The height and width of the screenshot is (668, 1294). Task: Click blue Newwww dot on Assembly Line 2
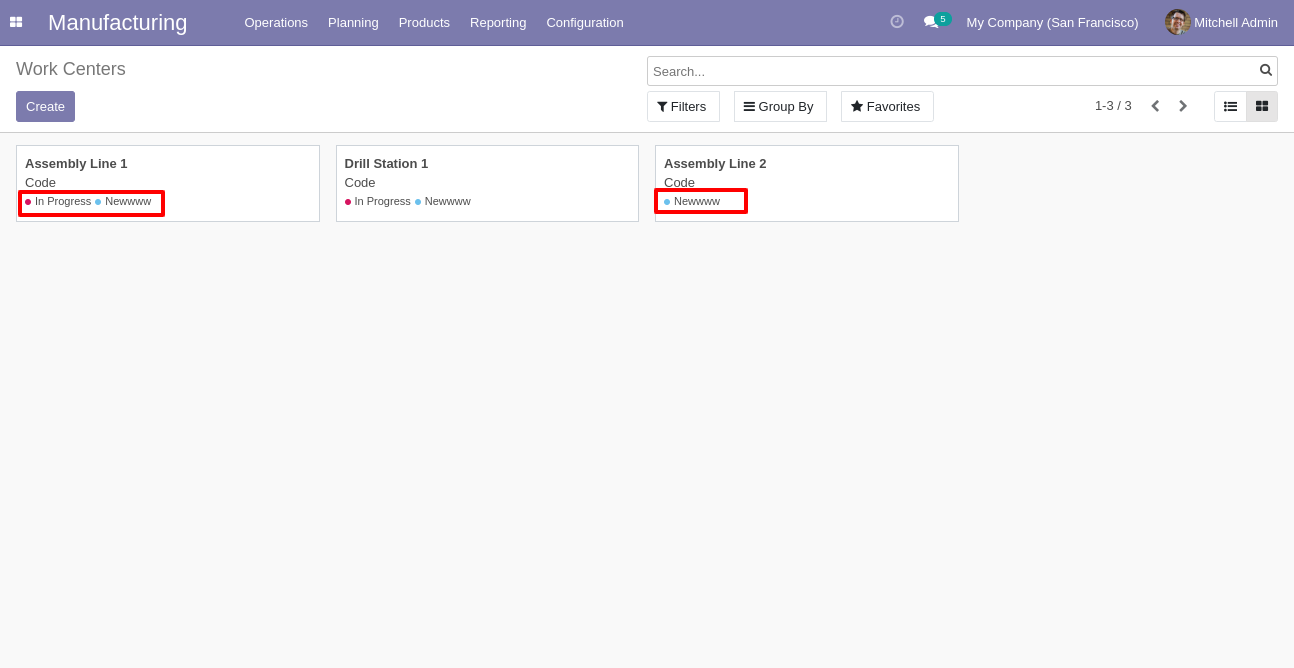click(667, 202)
